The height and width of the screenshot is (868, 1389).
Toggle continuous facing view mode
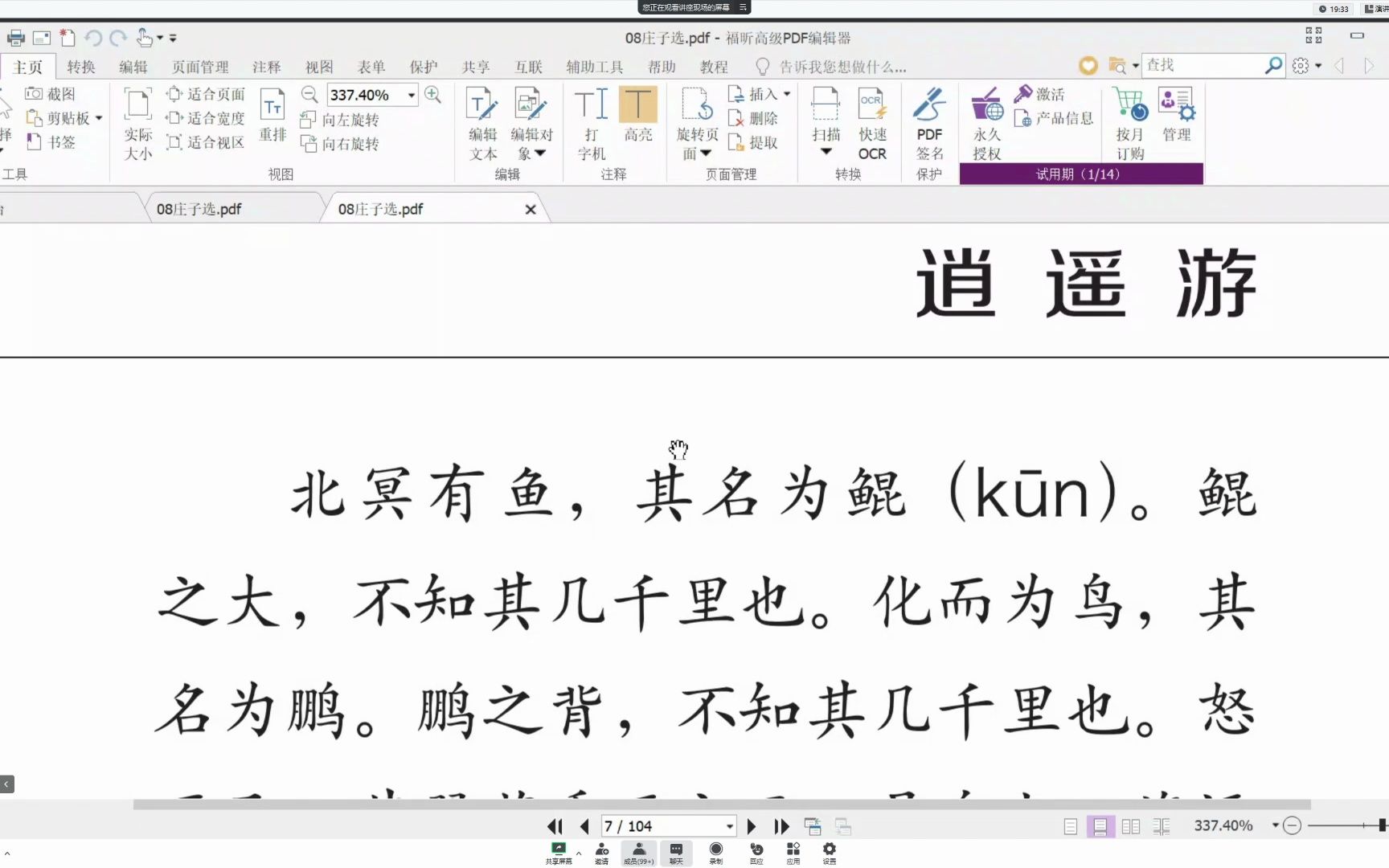coord(1162,826)
